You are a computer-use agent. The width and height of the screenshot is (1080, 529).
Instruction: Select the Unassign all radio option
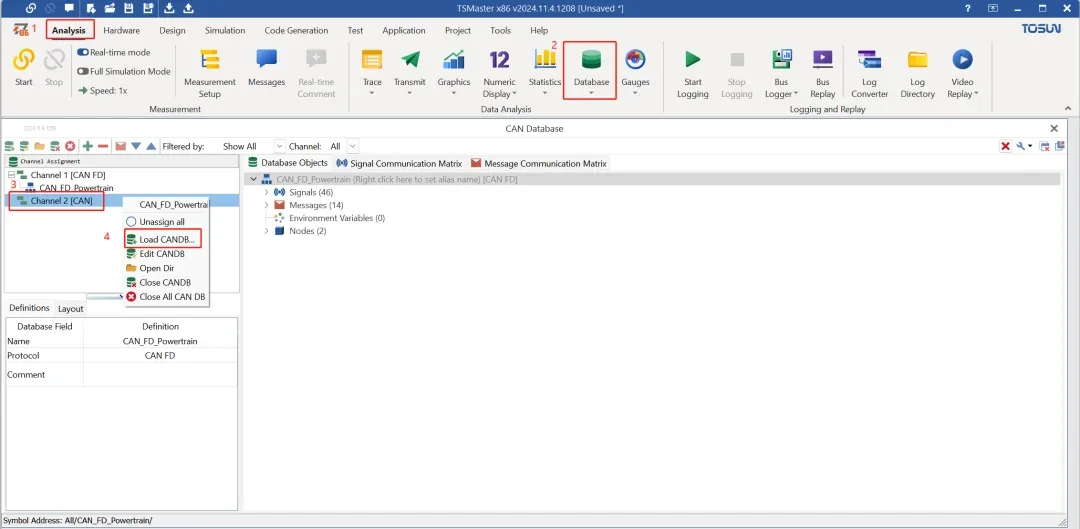(x=131, y=222)
